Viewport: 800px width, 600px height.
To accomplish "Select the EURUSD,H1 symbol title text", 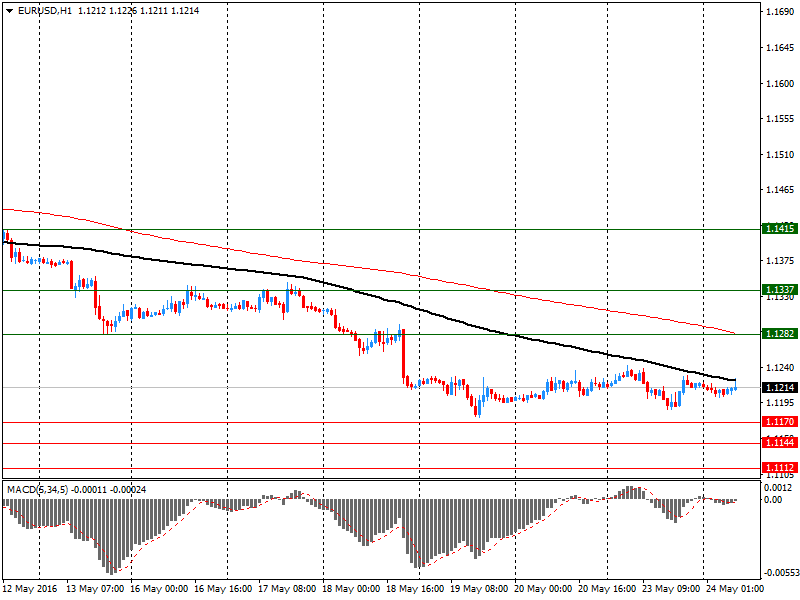I will point(44,11).
